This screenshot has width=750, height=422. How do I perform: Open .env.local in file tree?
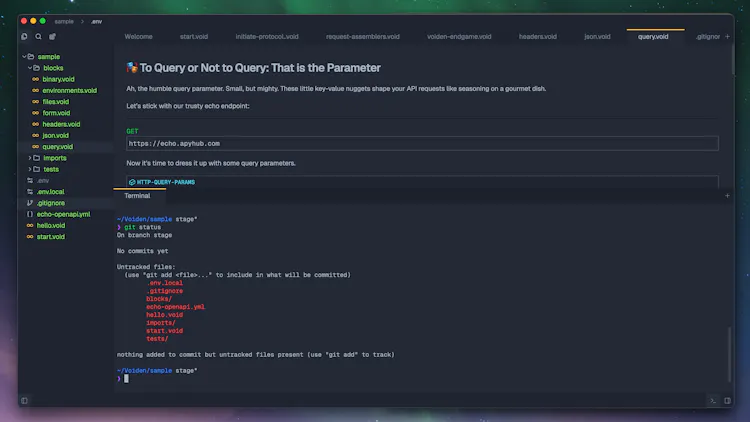51,192
